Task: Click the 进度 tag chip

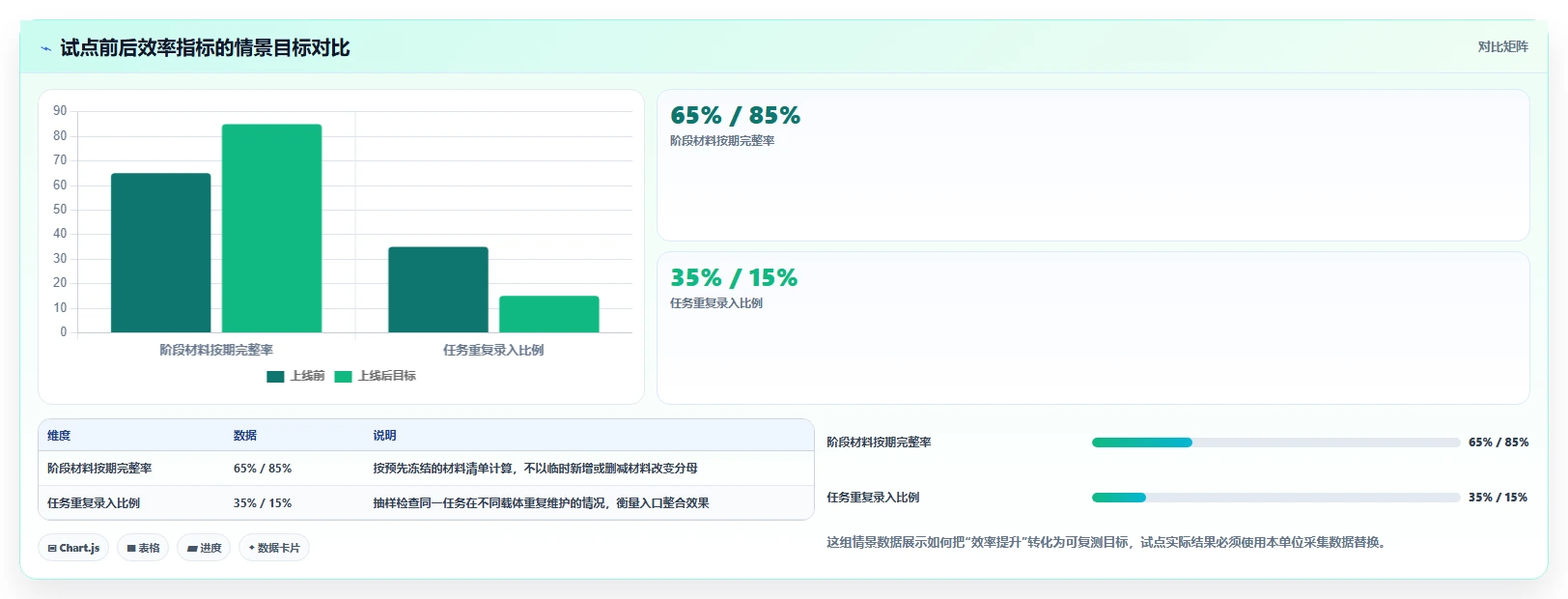Action: tap(204, 548)
